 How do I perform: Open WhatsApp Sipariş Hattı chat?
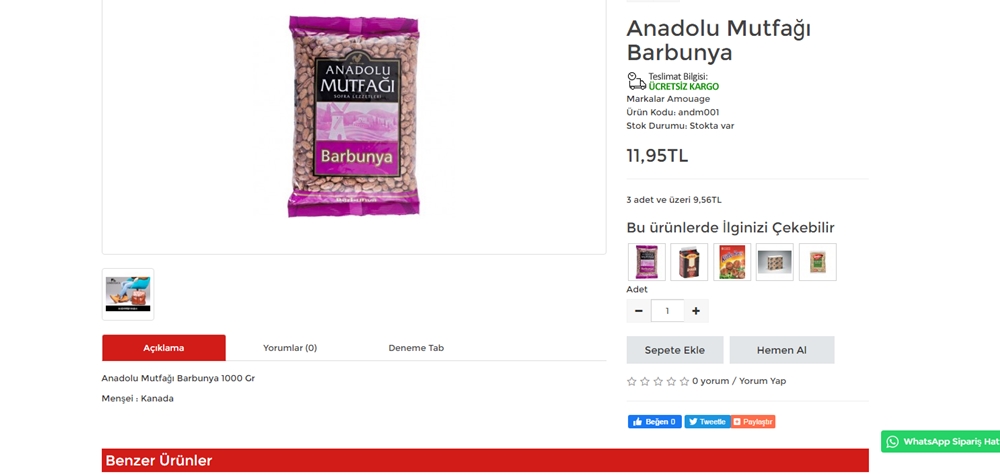[x=941, y=442]
